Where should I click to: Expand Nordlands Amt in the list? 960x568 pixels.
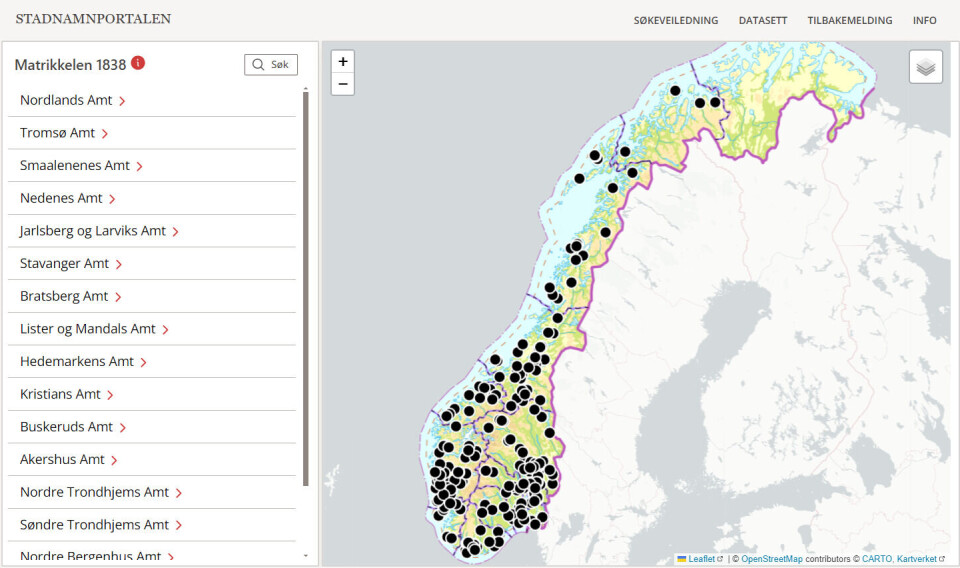(72, 101)
